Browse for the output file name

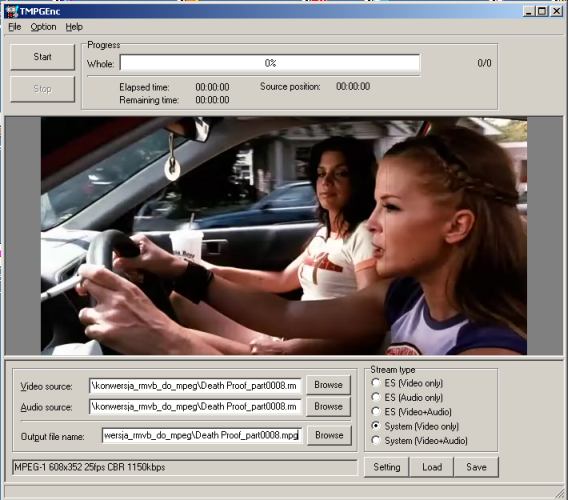pos(329,435)
